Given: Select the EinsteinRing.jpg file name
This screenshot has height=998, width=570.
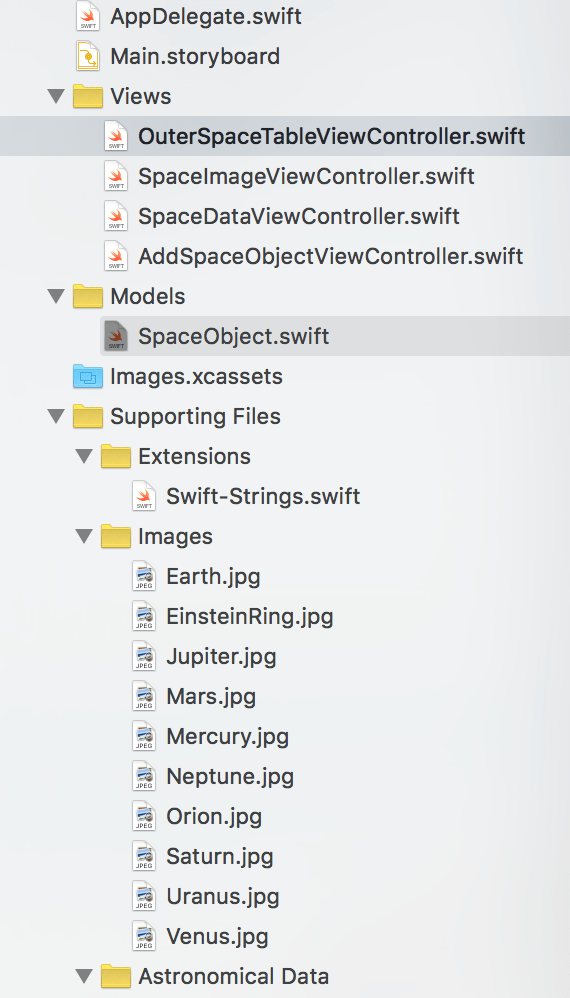Looking at the screenshot, I should coord(249,617).
